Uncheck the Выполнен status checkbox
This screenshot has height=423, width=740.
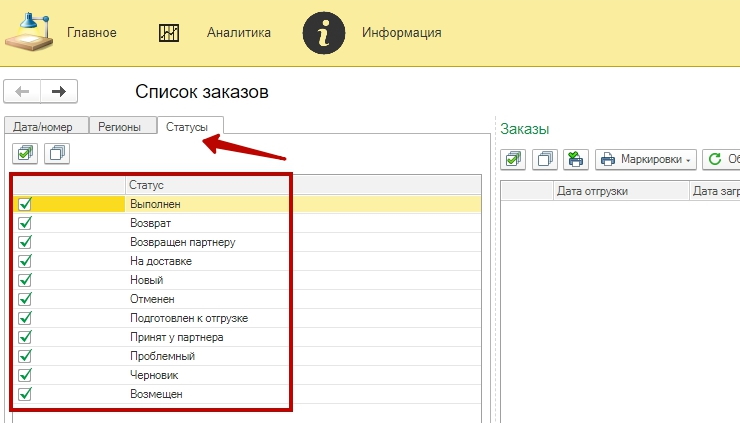(25, 204)
